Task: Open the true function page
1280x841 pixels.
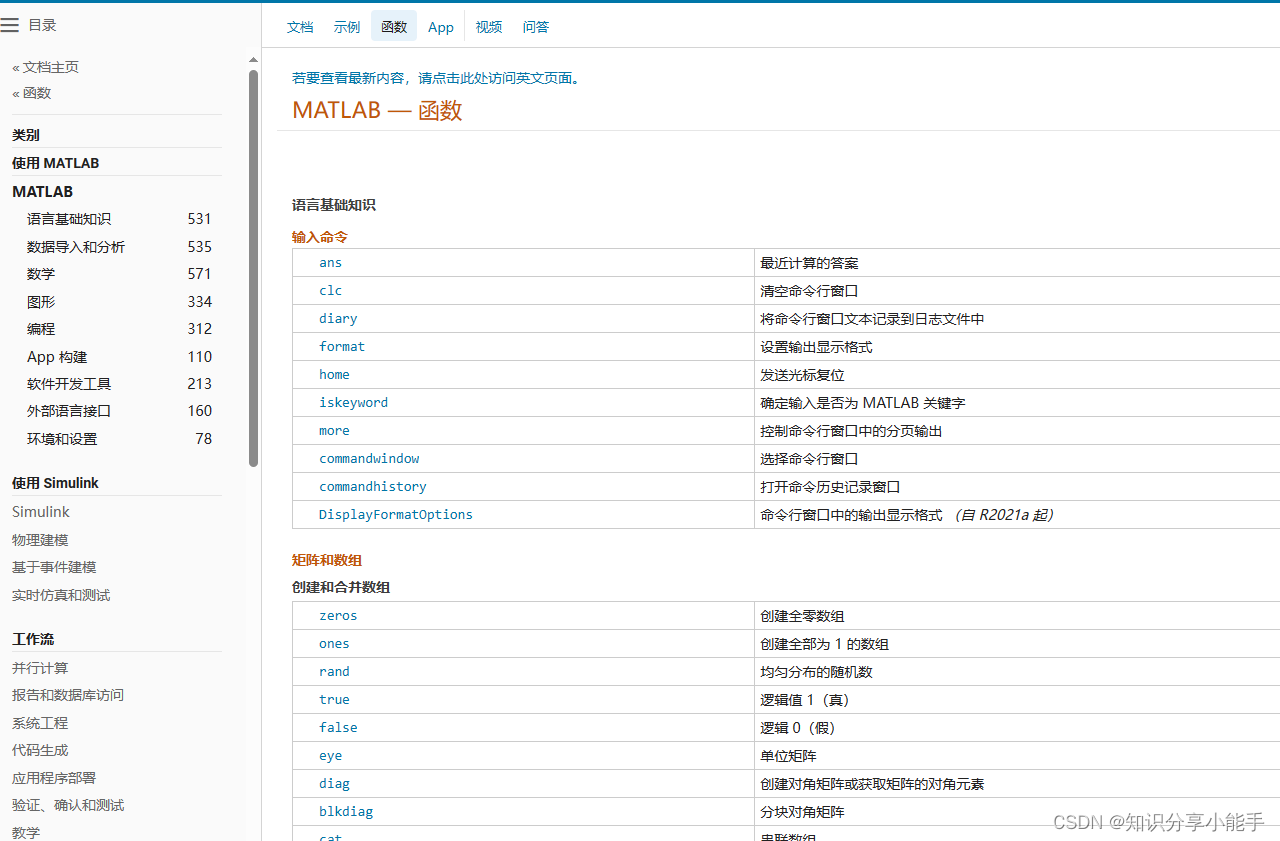Action: pyautogui.click(x=334, y=700)
